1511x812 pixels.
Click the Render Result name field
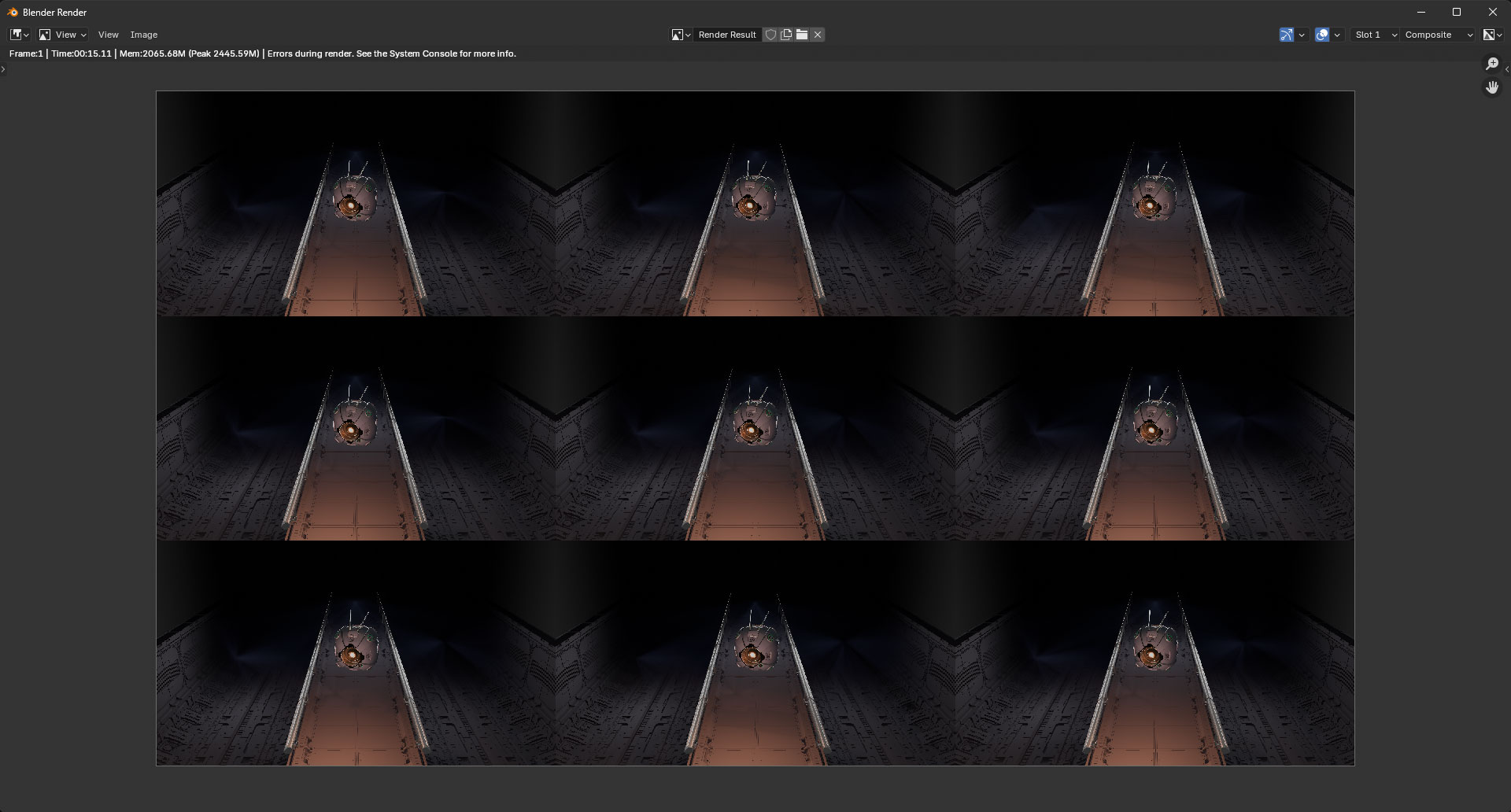pos(727,35)
